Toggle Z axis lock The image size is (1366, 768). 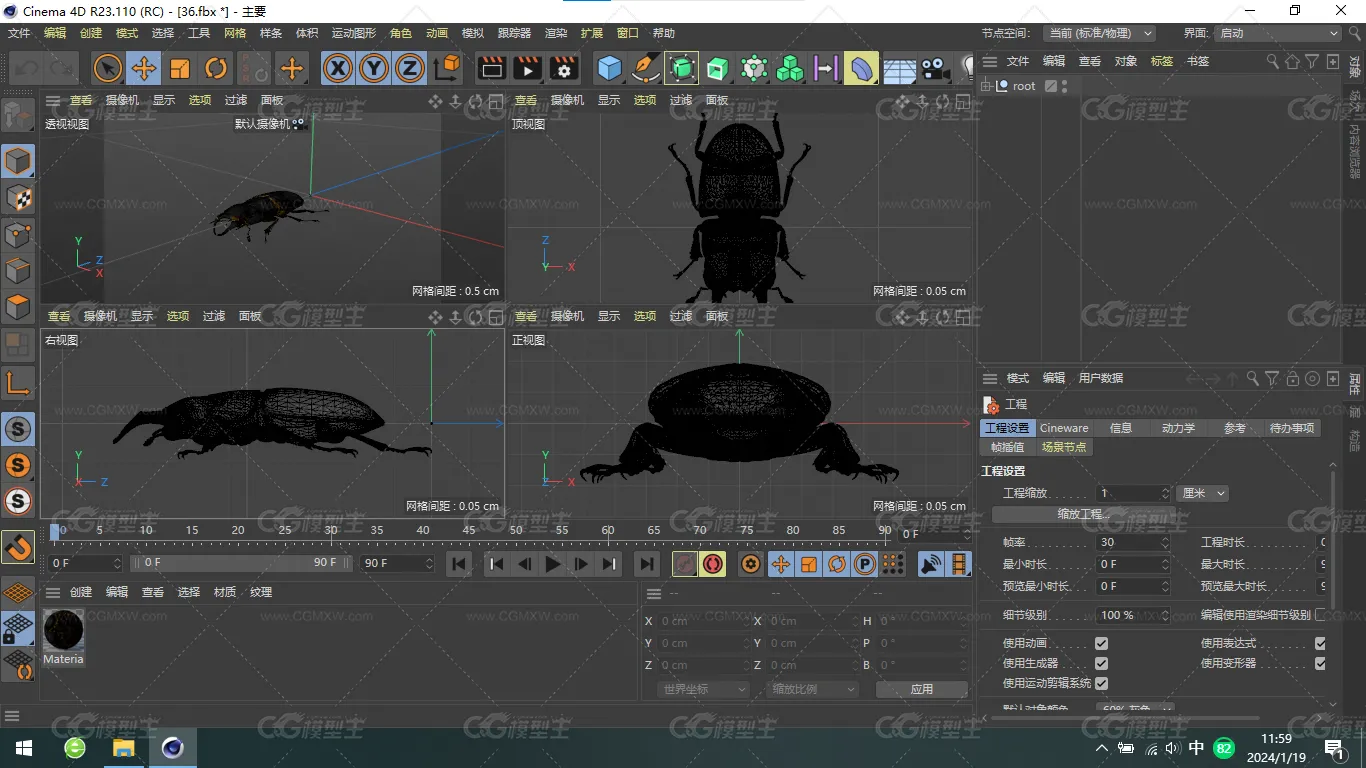pyautogui.click(x=410, y=68)
